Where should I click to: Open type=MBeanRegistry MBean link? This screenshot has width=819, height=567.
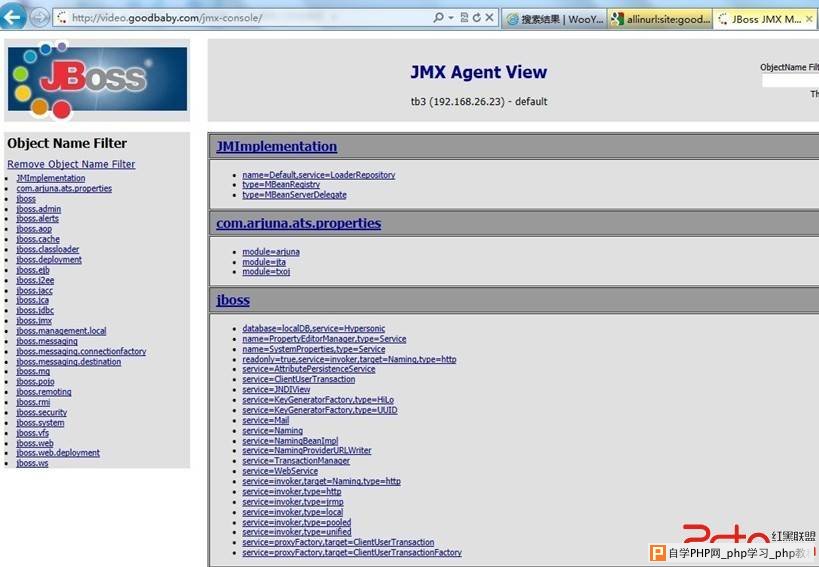click(281, 184)
